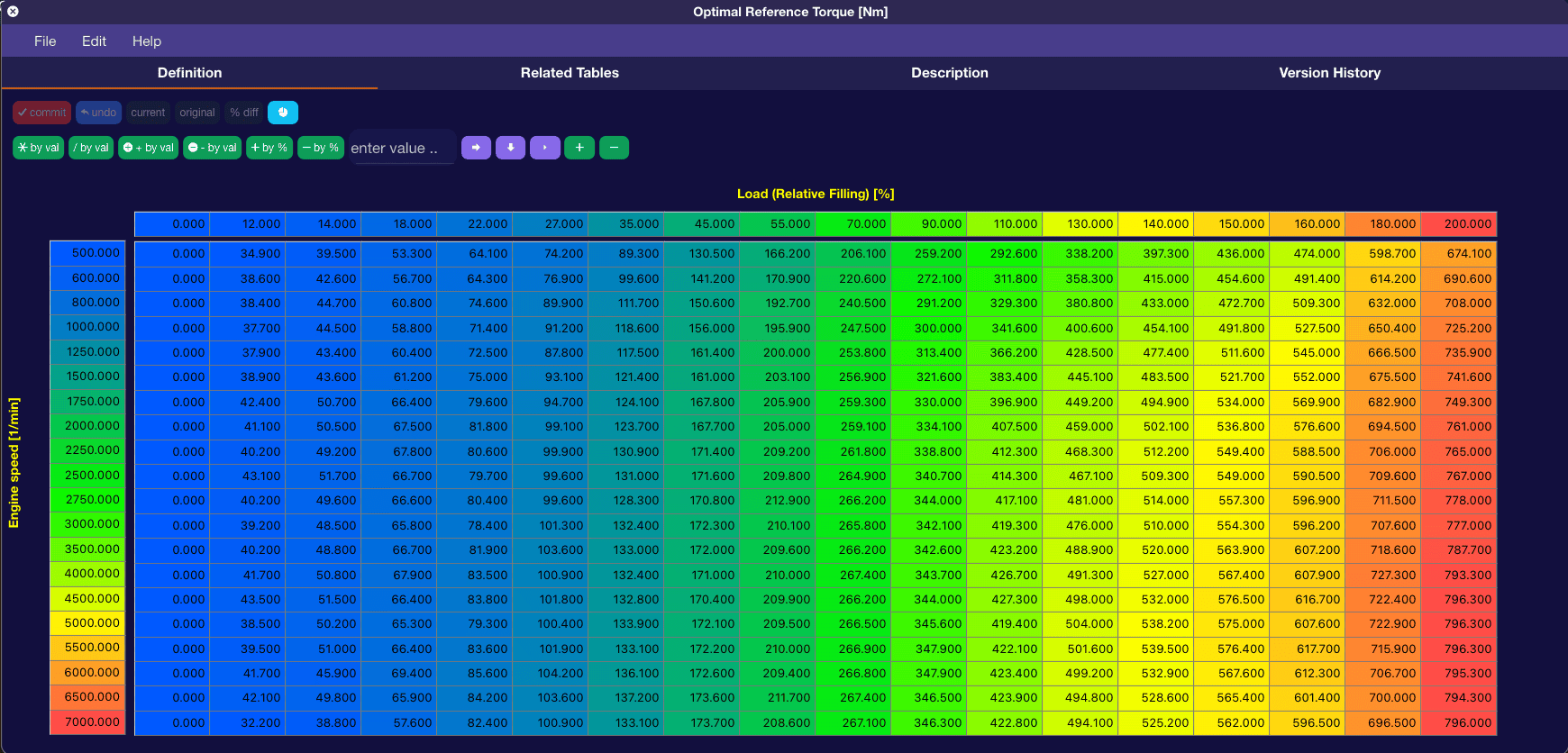Viewport: 1568px width, 753px height.
Task: Click the circled plus add by val button
Action: tap(148, 148)
